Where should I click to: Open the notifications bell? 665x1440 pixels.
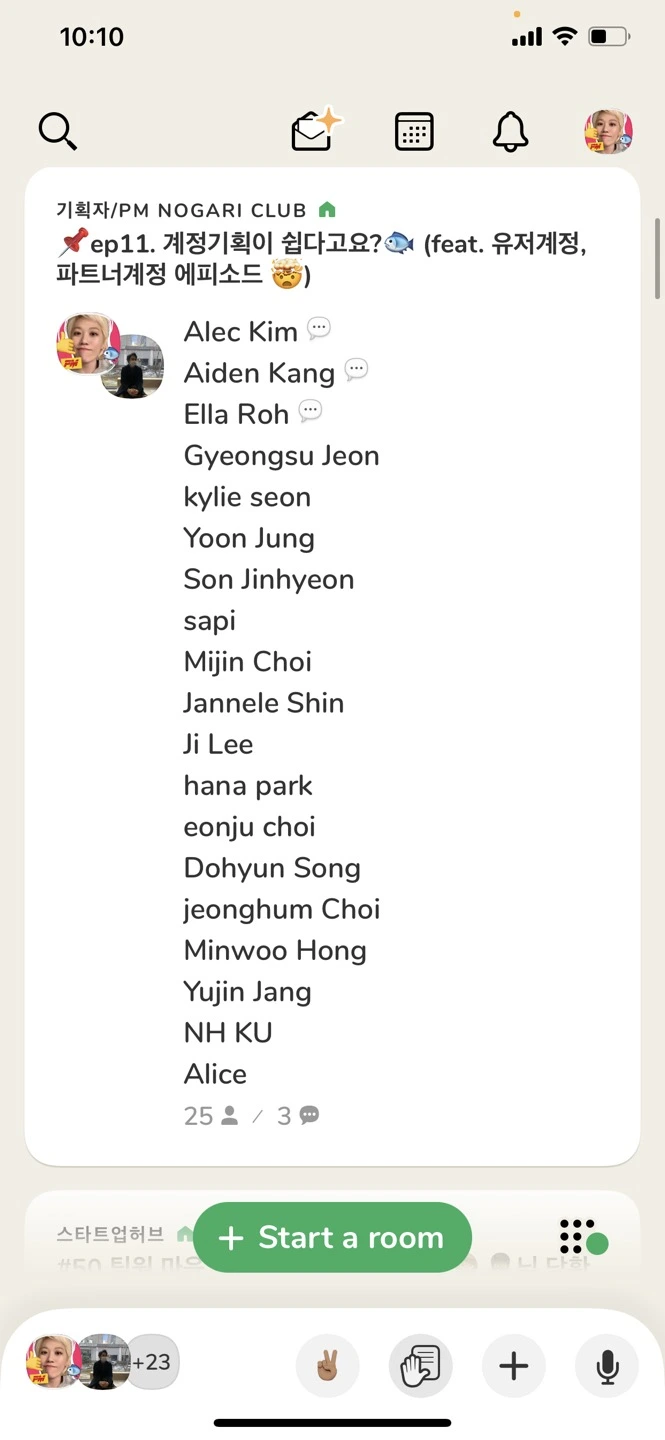click(x=510, y=131)
